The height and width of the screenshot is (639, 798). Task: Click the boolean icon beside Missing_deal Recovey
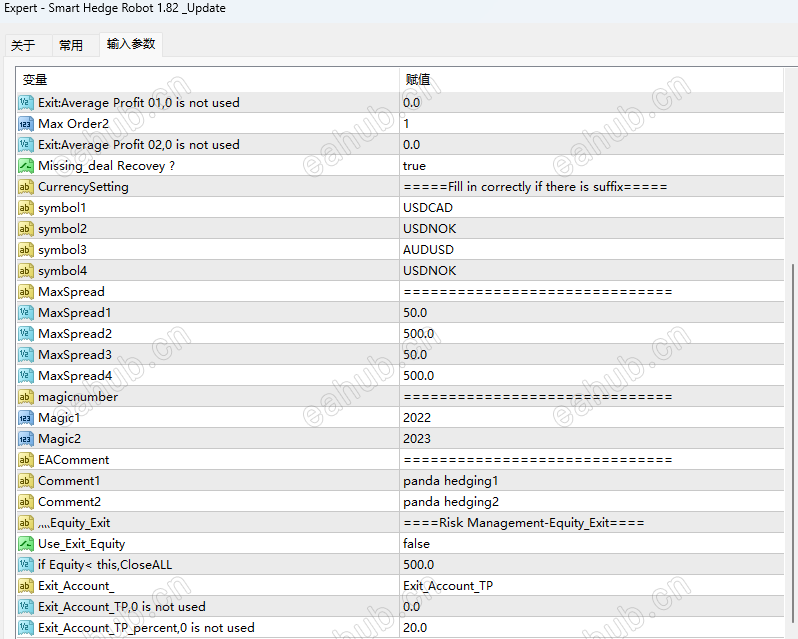tap(26, 166)
